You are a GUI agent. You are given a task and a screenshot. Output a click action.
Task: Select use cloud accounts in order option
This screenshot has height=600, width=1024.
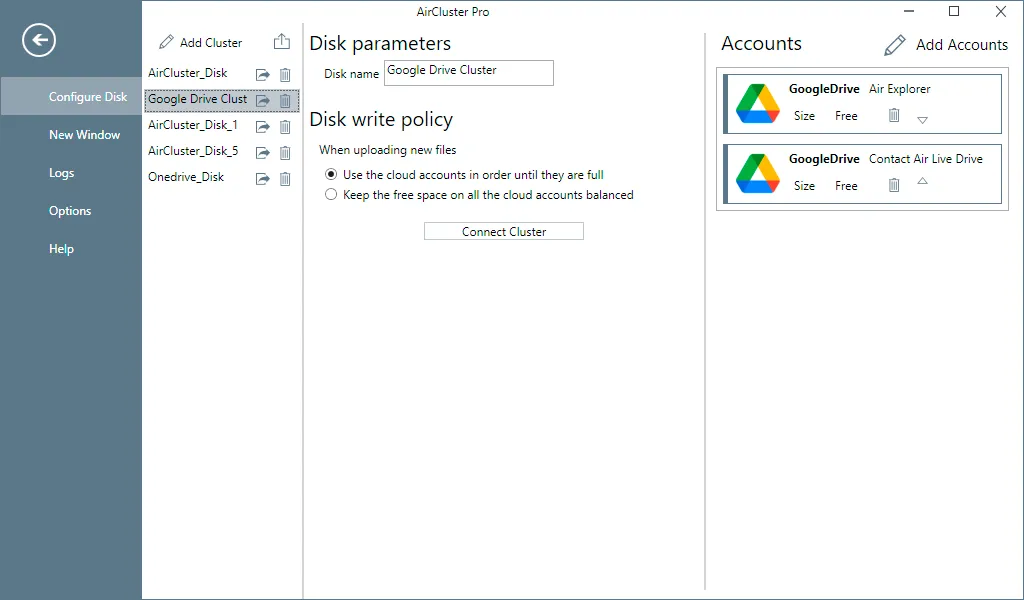[x=331, y=174]
